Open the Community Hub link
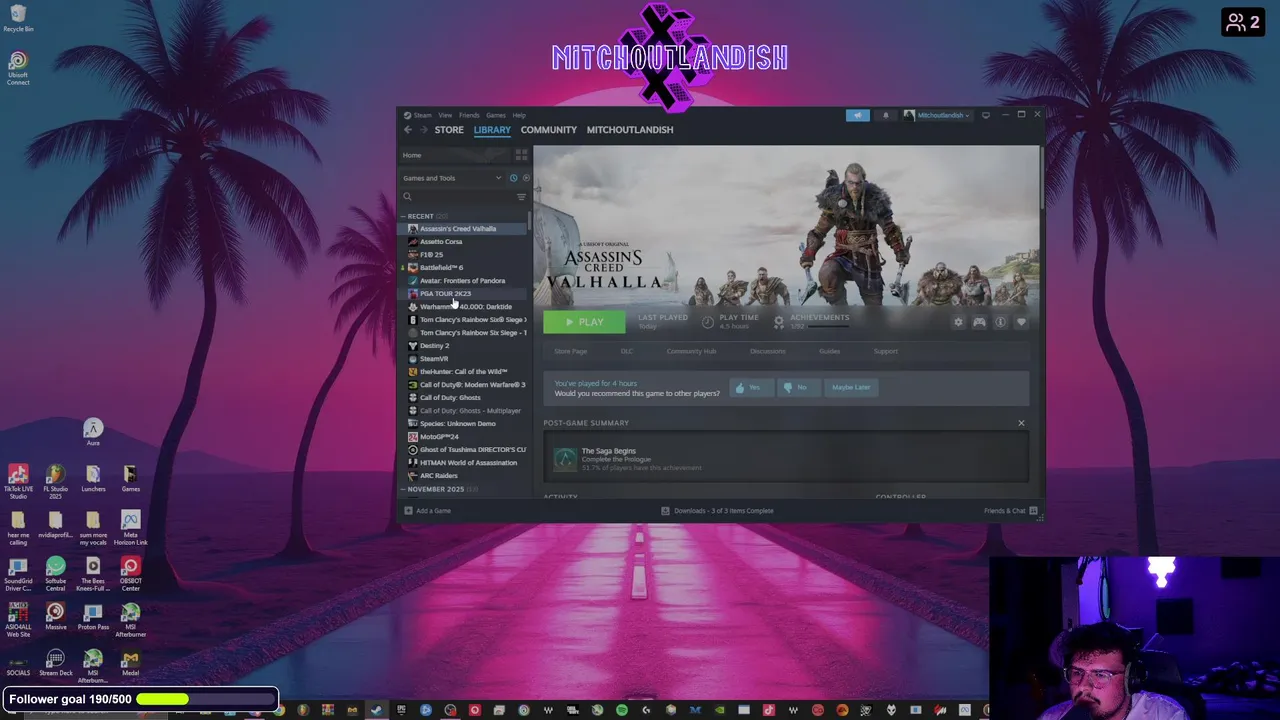 691,351
